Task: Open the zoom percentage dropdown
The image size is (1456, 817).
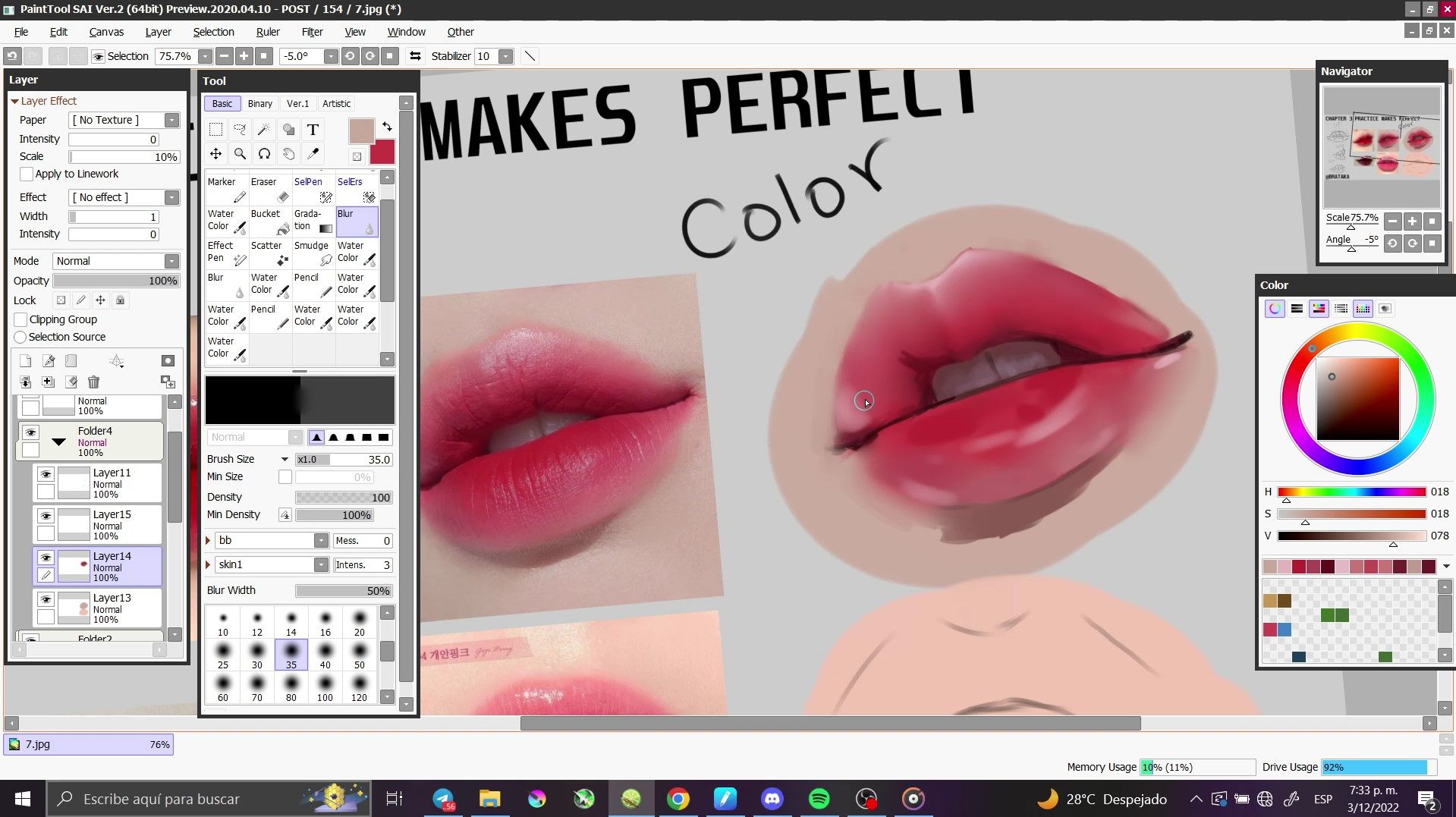Action: click(x=205, y=56)
